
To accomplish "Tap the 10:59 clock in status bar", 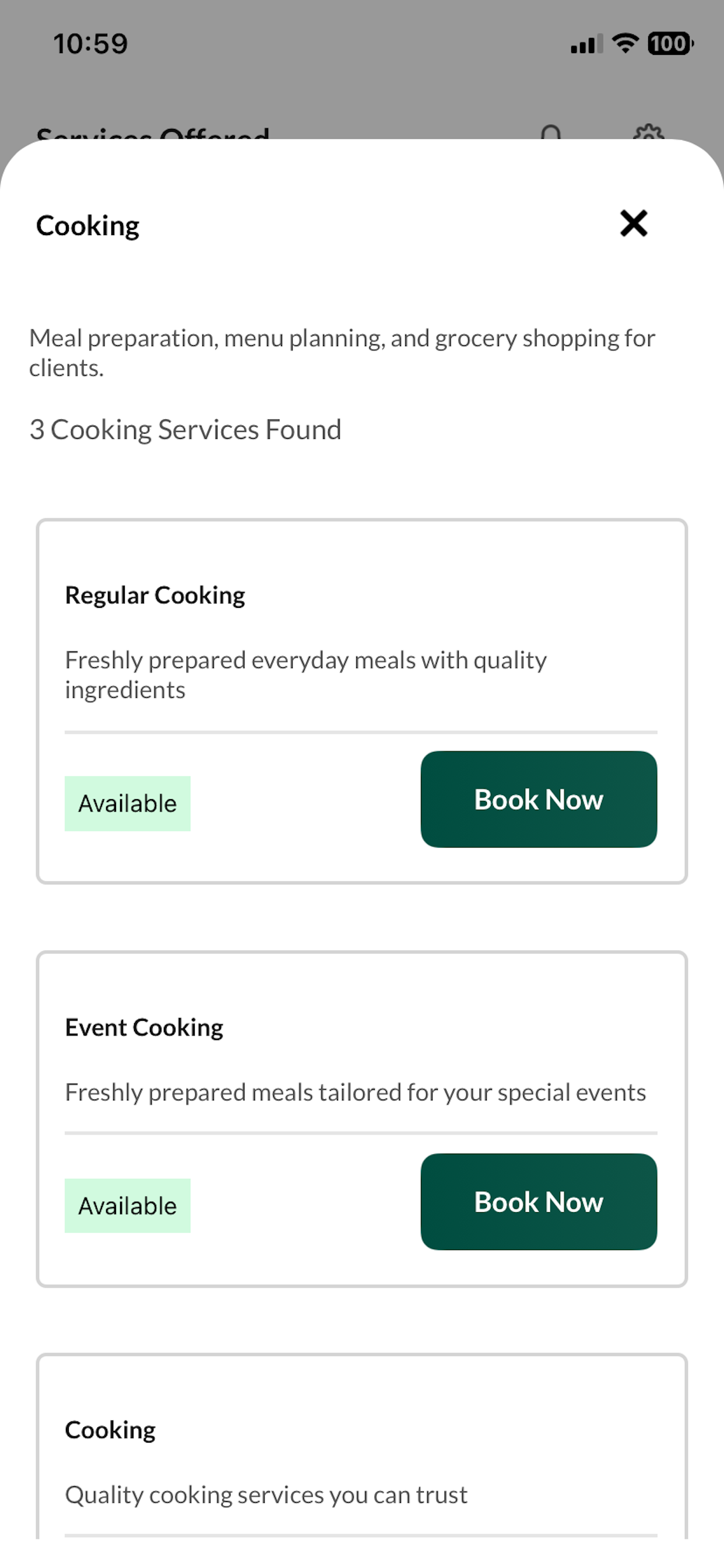I will click(91, 44).
